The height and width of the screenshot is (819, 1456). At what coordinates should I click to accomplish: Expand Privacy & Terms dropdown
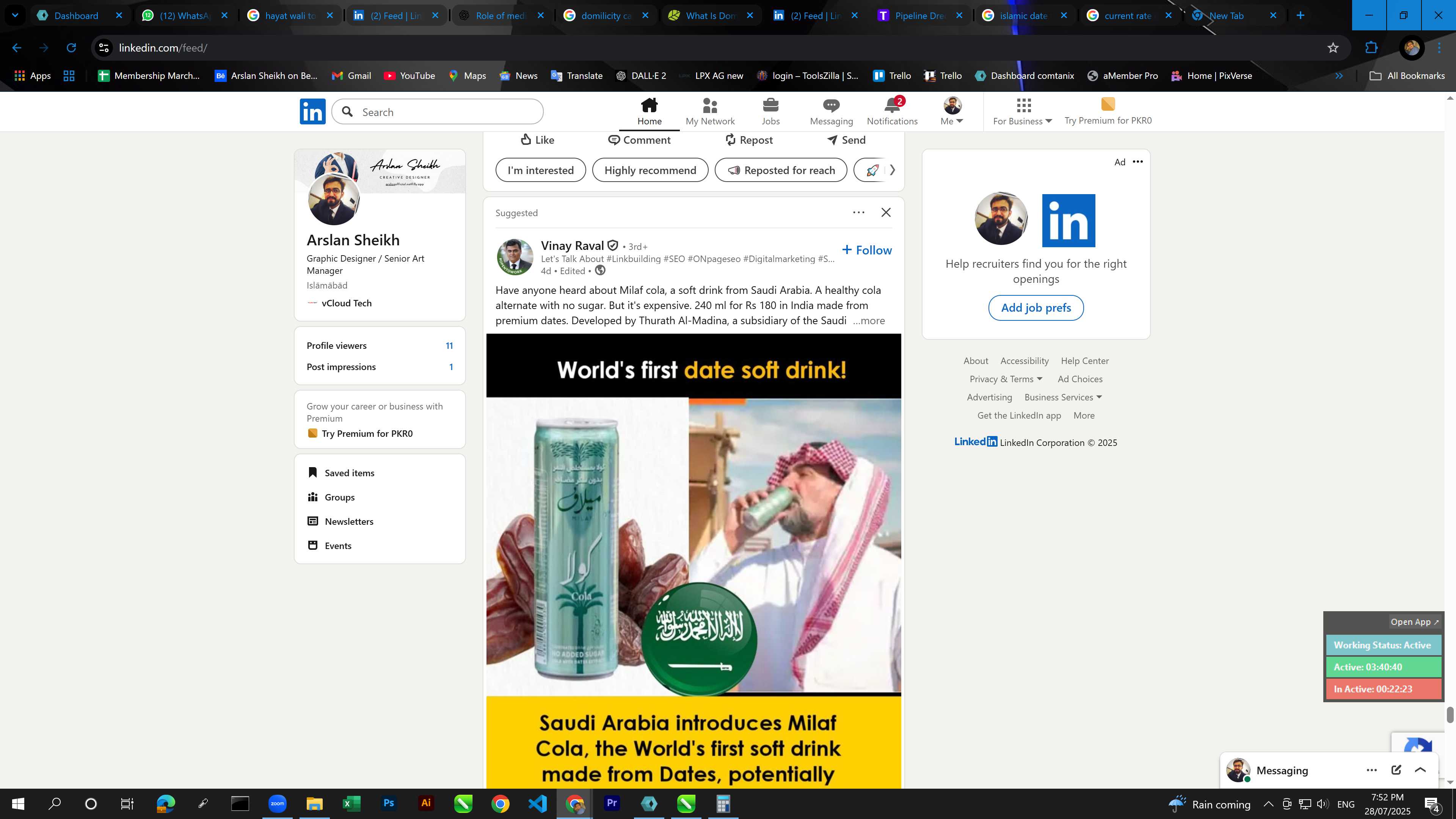[1006, 379]
